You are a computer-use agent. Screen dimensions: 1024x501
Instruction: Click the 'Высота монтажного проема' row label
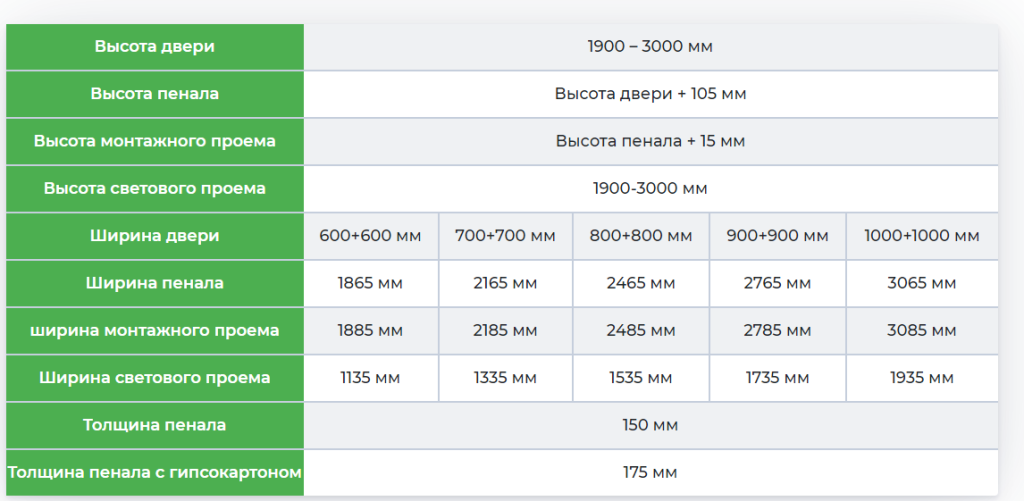(x=155, y=141)
